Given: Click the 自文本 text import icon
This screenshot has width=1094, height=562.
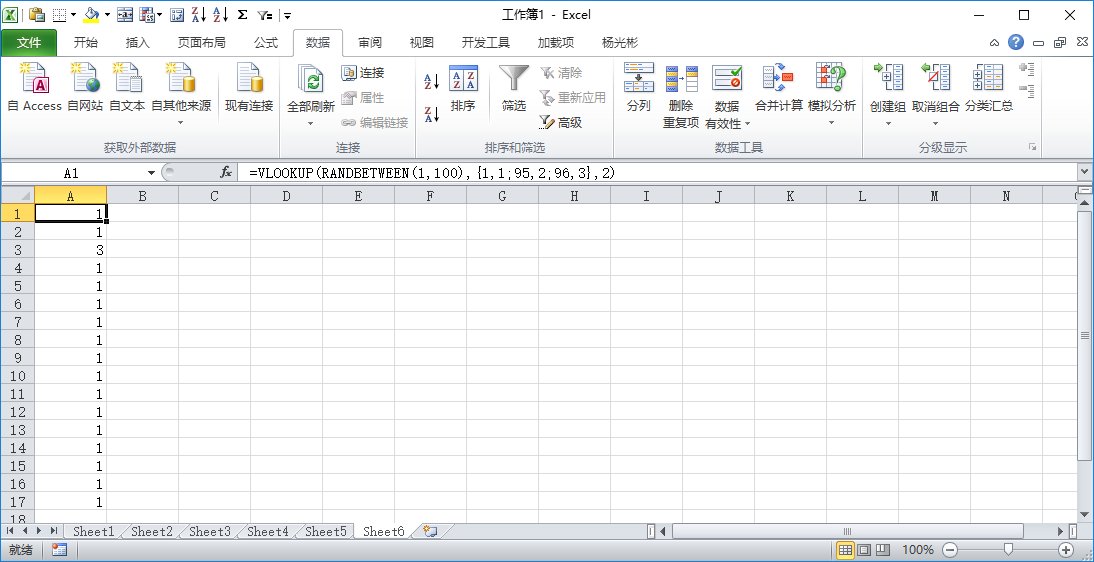Looking at the screenshot, I should [127, 80].
